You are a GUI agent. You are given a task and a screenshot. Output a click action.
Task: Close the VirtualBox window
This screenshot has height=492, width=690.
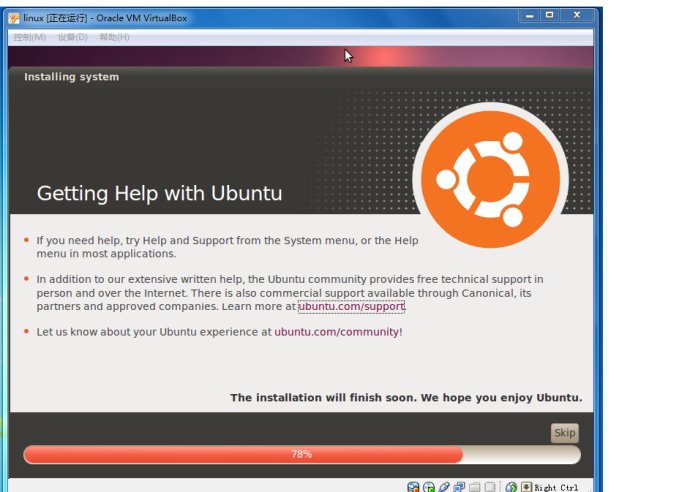(577, 15)
